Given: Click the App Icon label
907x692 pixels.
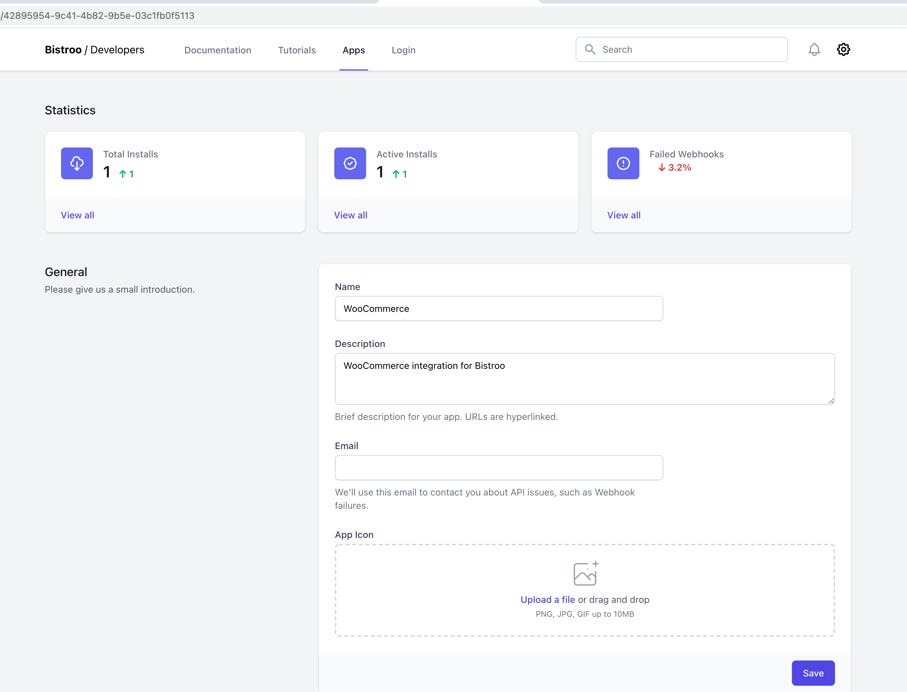Looking at the screenshot, I should (354, 535).
